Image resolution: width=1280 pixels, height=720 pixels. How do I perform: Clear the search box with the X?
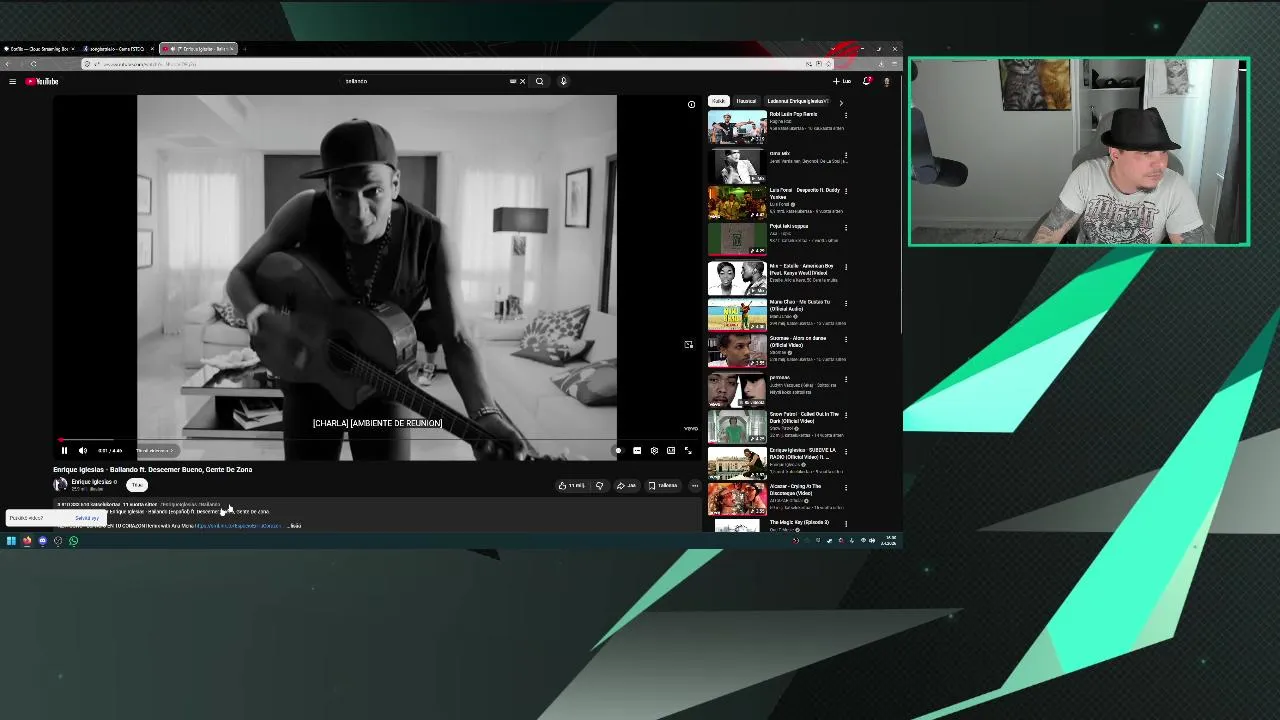pyautogui.click(x=522, y=81)
